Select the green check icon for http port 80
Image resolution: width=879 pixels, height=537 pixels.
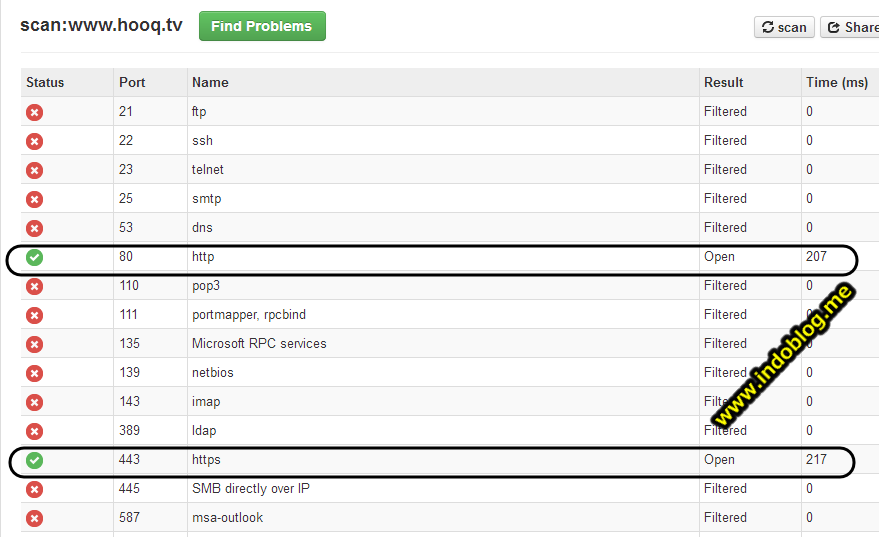tap(34, 257)
